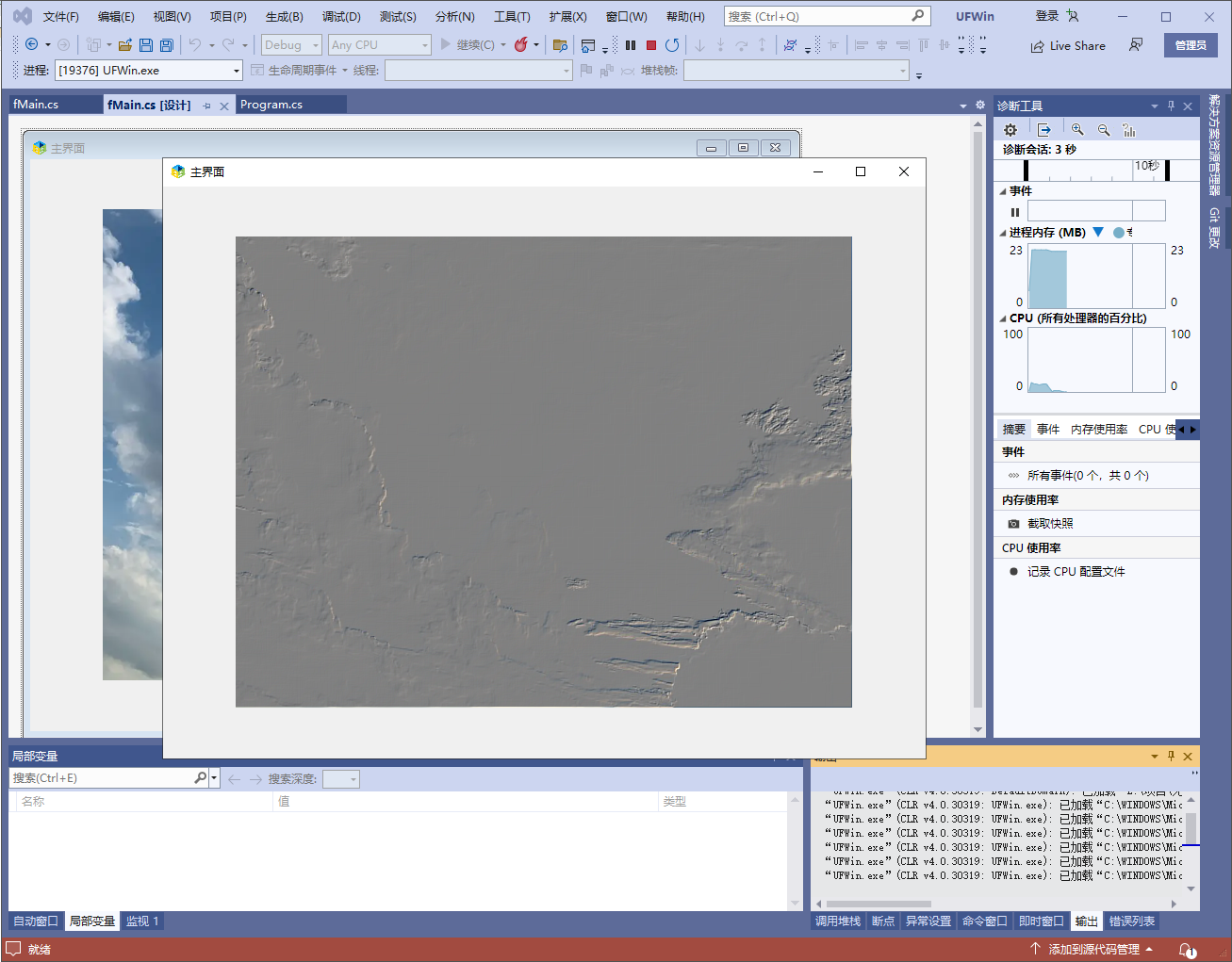Click the output panel vertical scrollbar
Screen dimensions: 1232x962
coord(1191,843)
